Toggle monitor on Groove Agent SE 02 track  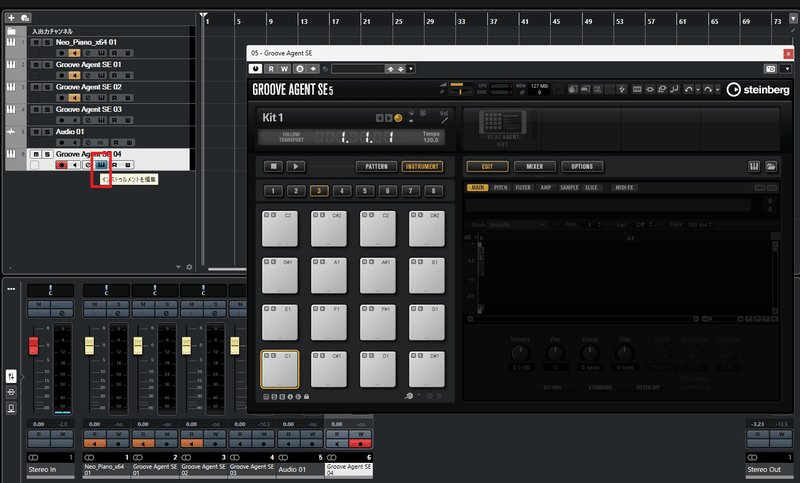[x=74, y=98]
